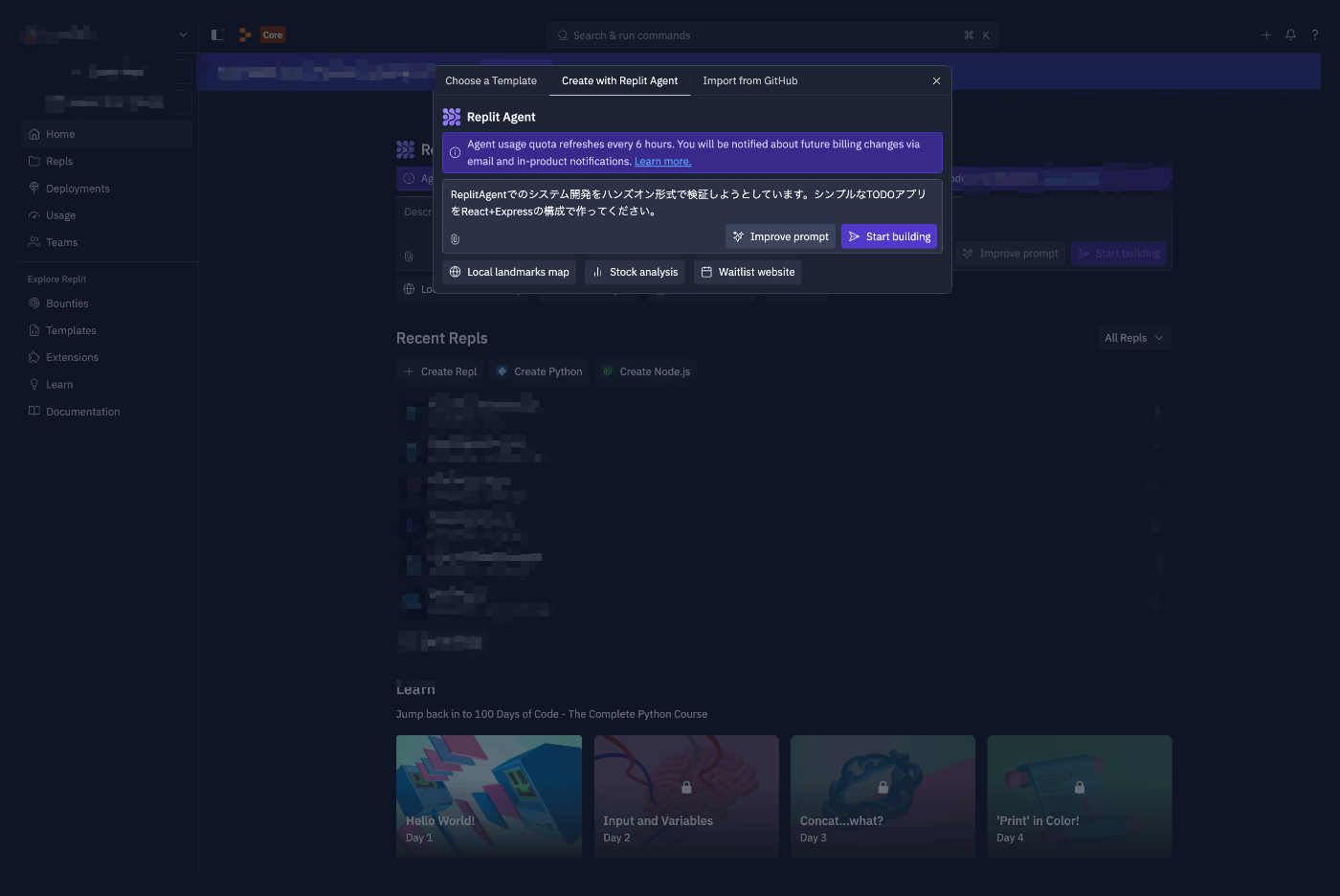
Task: Open Deployments in sidebar
Action: (106, 189)
